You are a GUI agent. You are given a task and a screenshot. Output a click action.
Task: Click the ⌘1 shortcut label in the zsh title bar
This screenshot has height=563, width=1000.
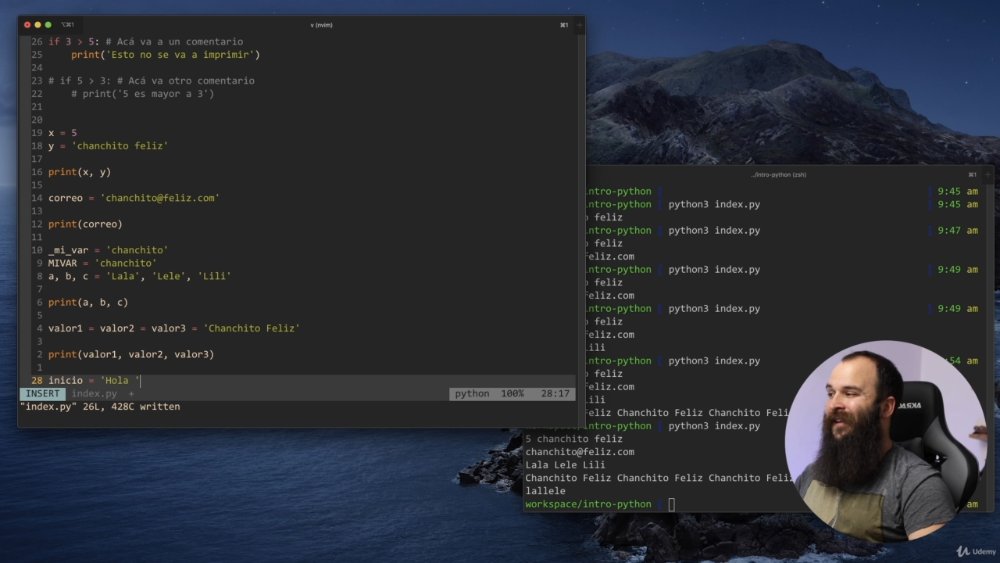pyautogui.click(x=972, y=175)
